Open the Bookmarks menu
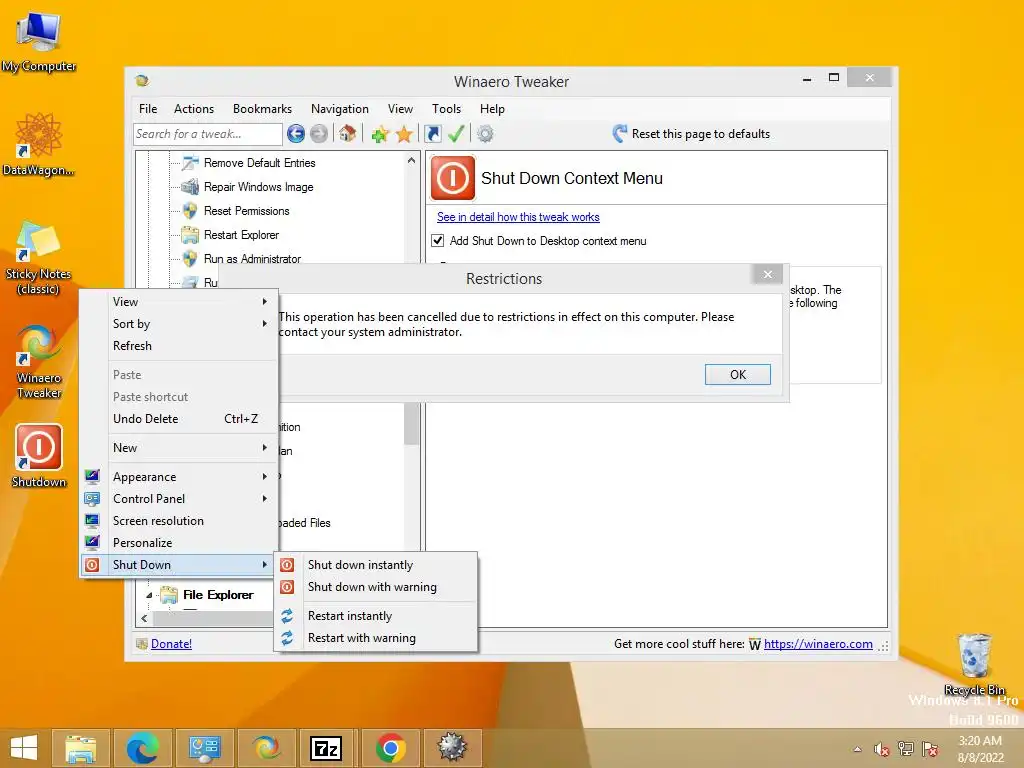The height and width of the screenshot is (768, 1024). pos(263,109)
